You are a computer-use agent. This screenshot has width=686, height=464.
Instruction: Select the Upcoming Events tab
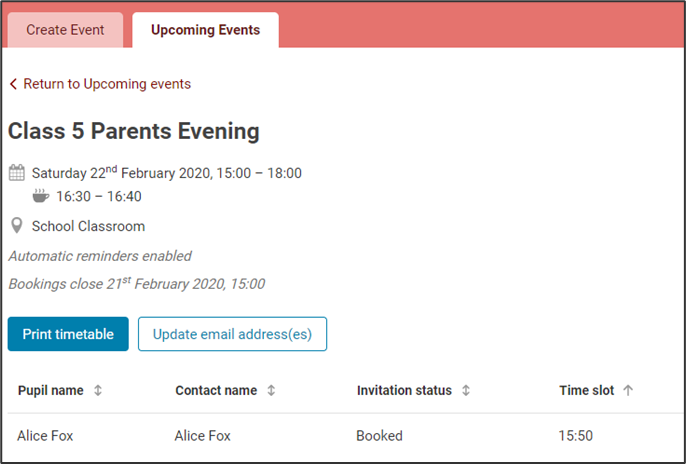[205, 30]
